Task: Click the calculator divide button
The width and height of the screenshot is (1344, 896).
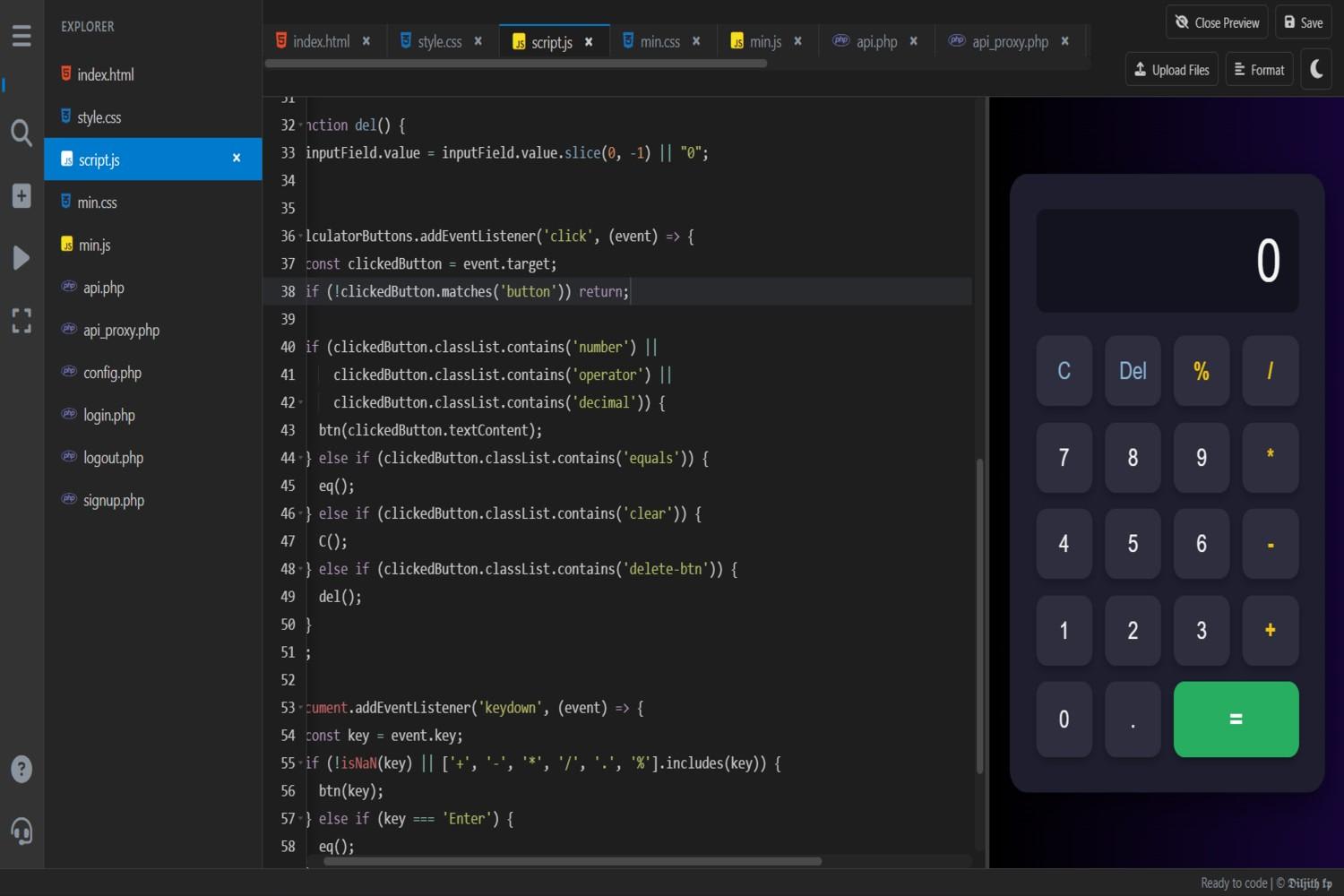Action: 1271,371
